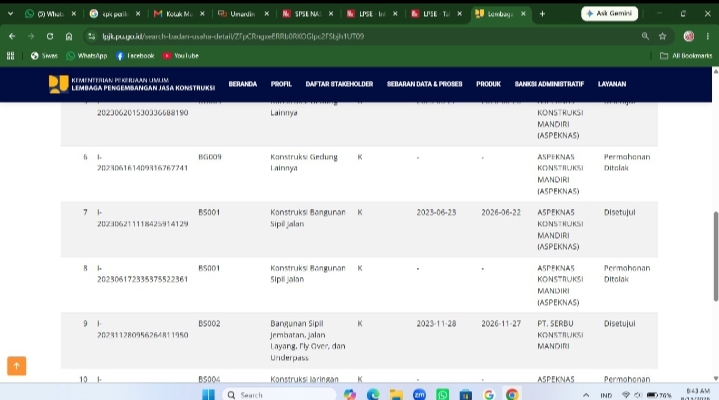Switch to the kpk Google search tab

tap(115, 14)
